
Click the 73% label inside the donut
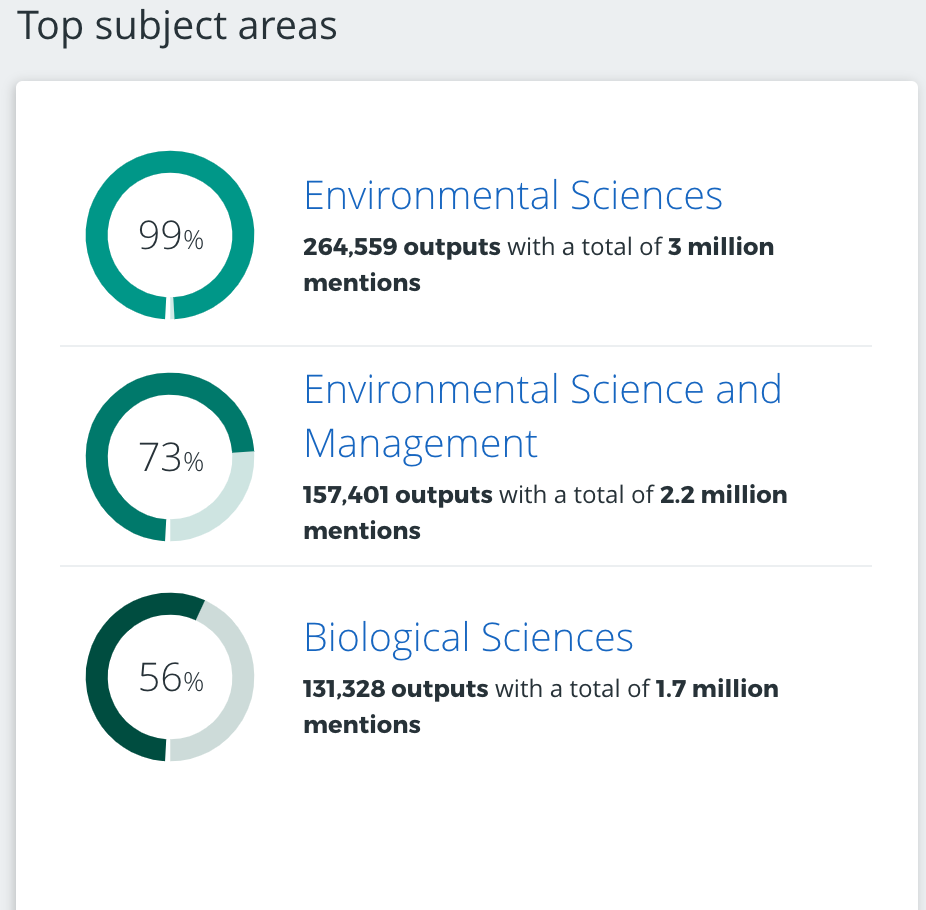pyautogui.click(x=170, y=458)
